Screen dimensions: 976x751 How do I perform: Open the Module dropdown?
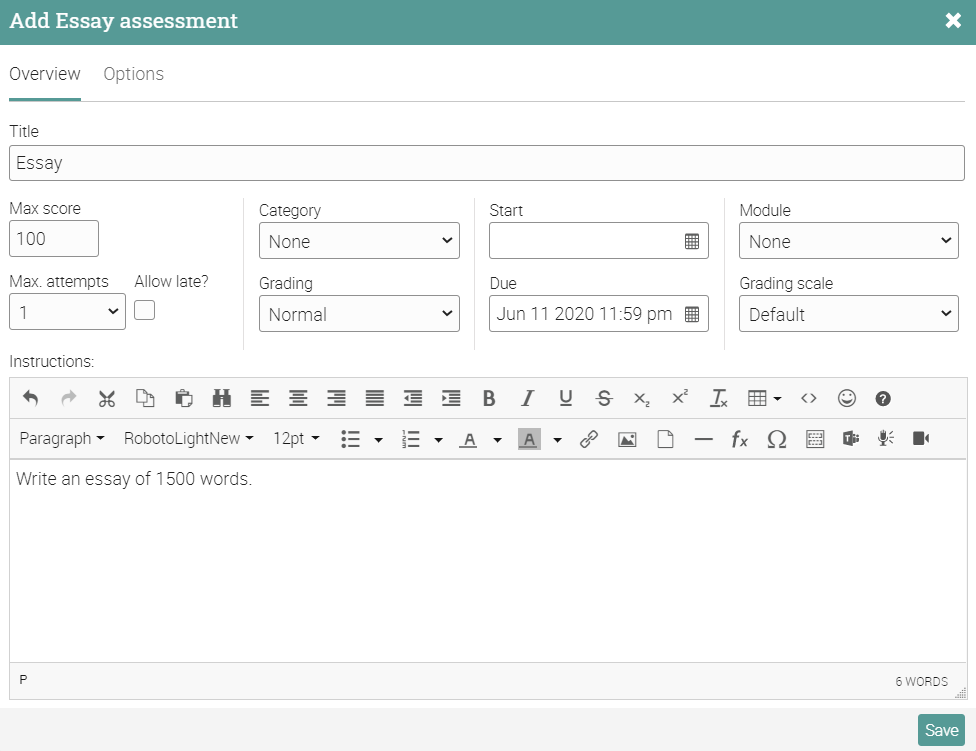click(x=848, y=241)
